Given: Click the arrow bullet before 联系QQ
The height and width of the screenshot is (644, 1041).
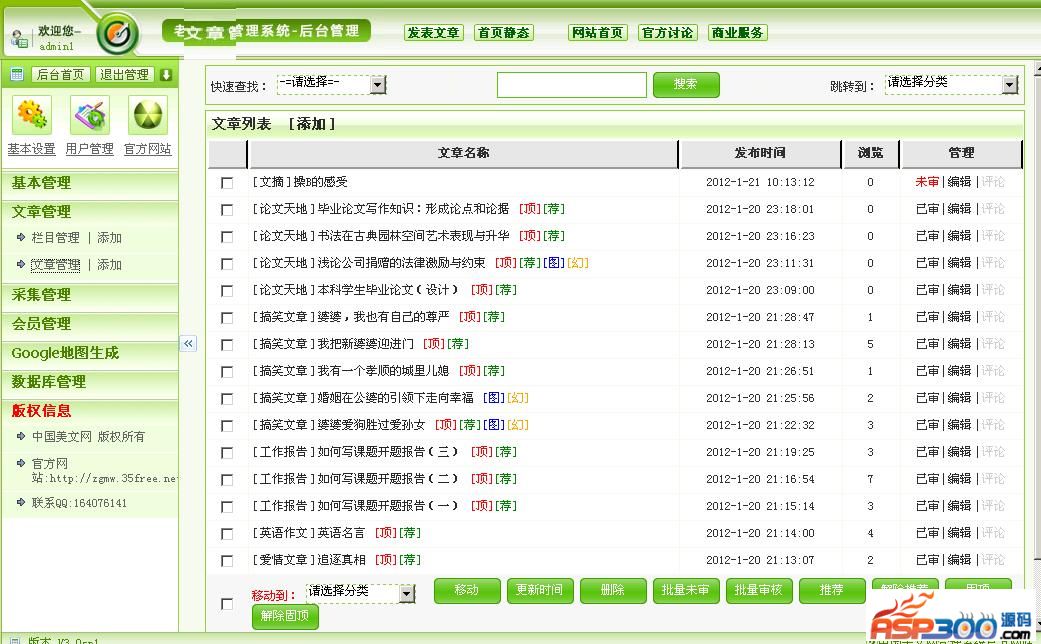Looking at the screenshot, I should (x=21, y=503).
